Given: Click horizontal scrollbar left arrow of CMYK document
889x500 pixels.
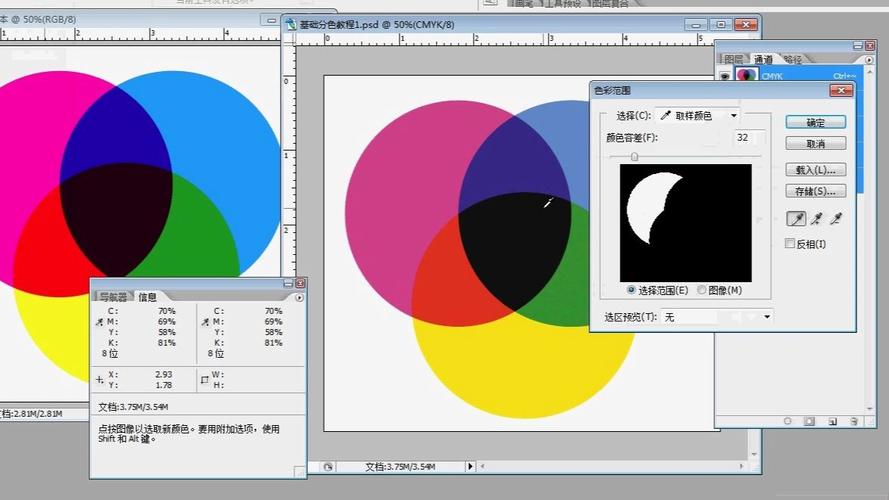Looking at the screenshot, I should (x=482, y=466).
